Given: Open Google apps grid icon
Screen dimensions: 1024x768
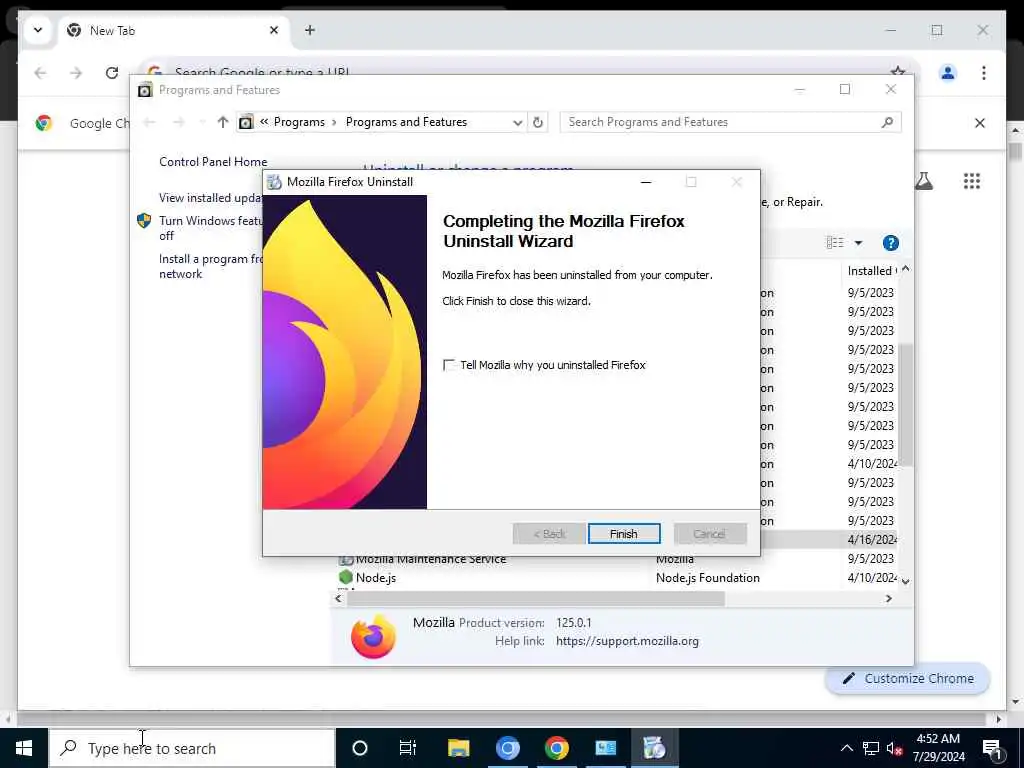Looking at the screenshot, I should 972,181.
